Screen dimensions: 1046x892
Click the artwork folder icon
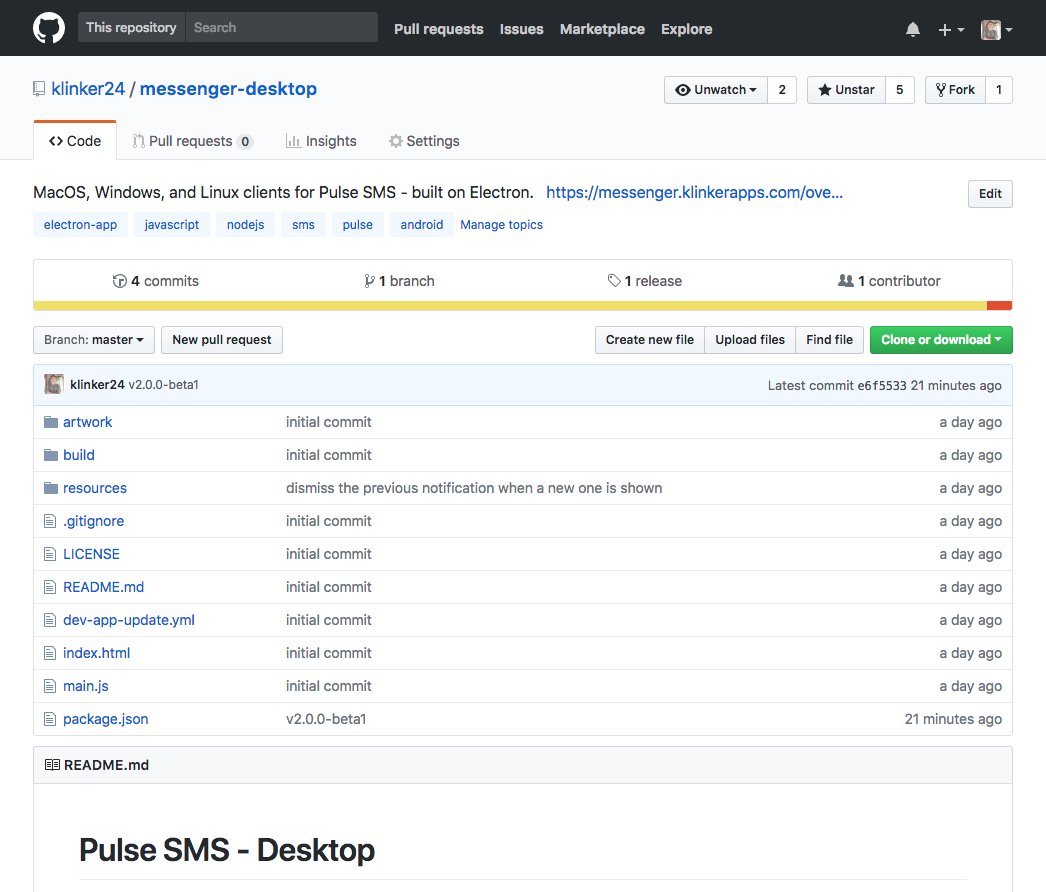tap(51, 422)
